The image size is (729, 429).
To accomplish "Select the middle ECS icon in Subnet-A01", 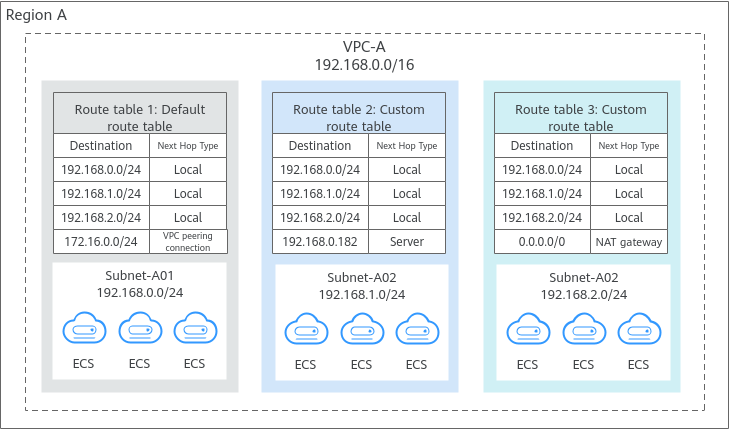I will click(x=139, y=329).
